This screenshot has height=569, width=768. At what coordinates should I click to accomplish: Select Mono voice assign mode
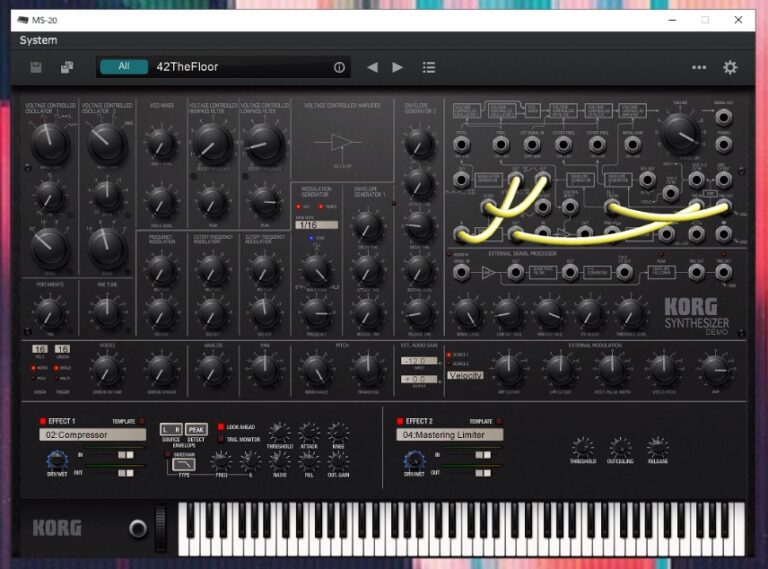coord(33,368)
